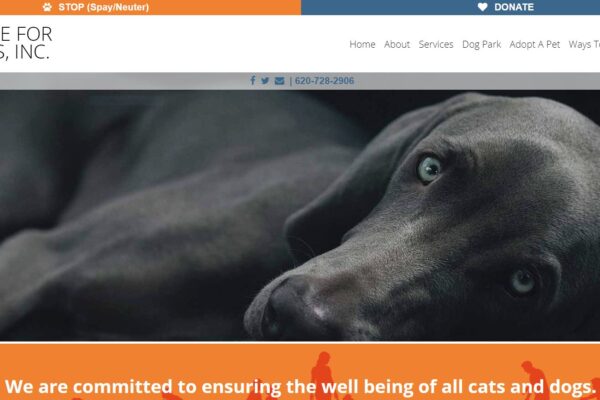Open the partially visible Ways To menu item
600x400 pixels.
(584, 44)
